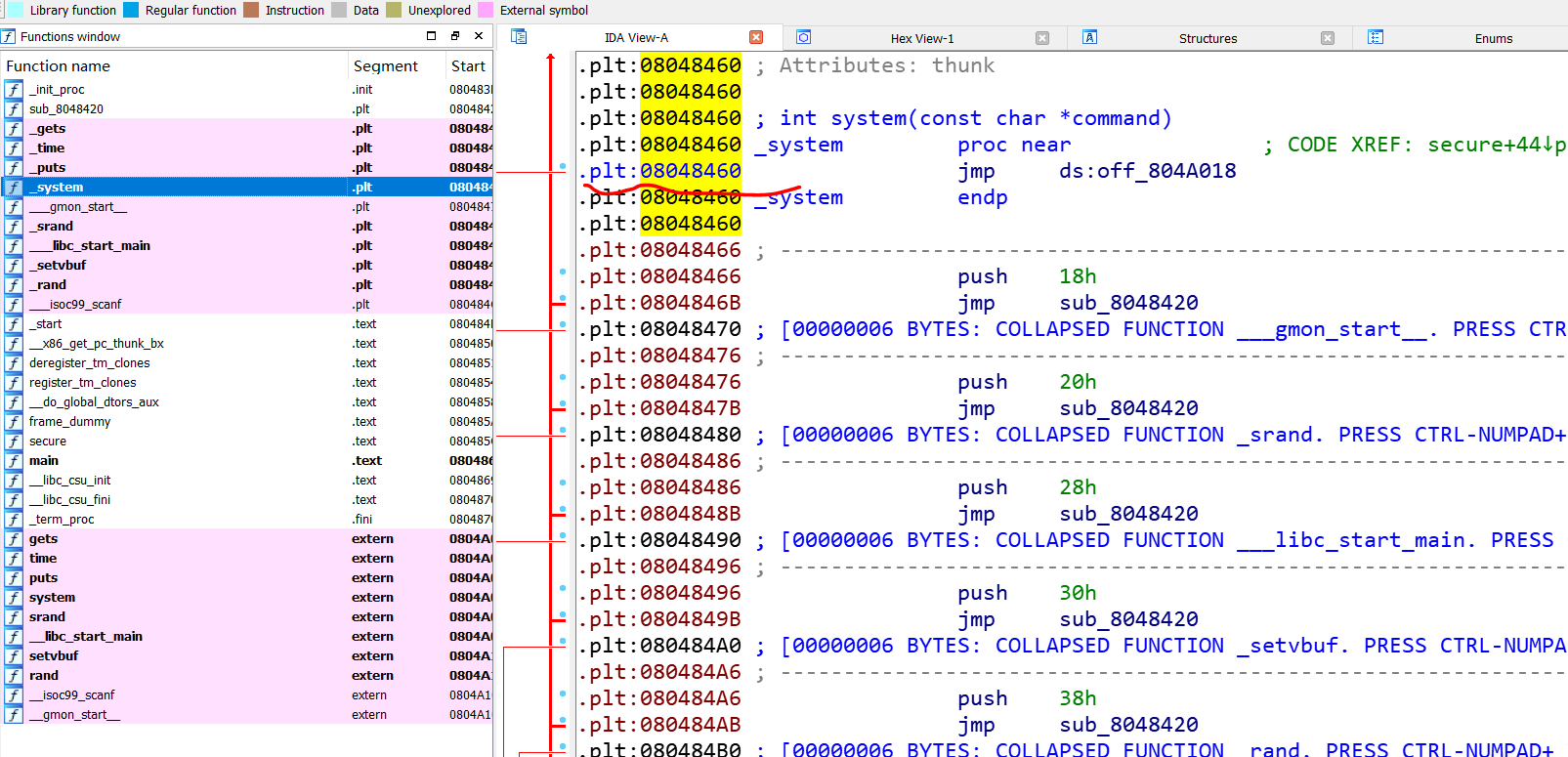This screenshot has width=1568, height=757.
Task: Toggle breakpoint dot beside the push 20h line
Action: (563, 377)
